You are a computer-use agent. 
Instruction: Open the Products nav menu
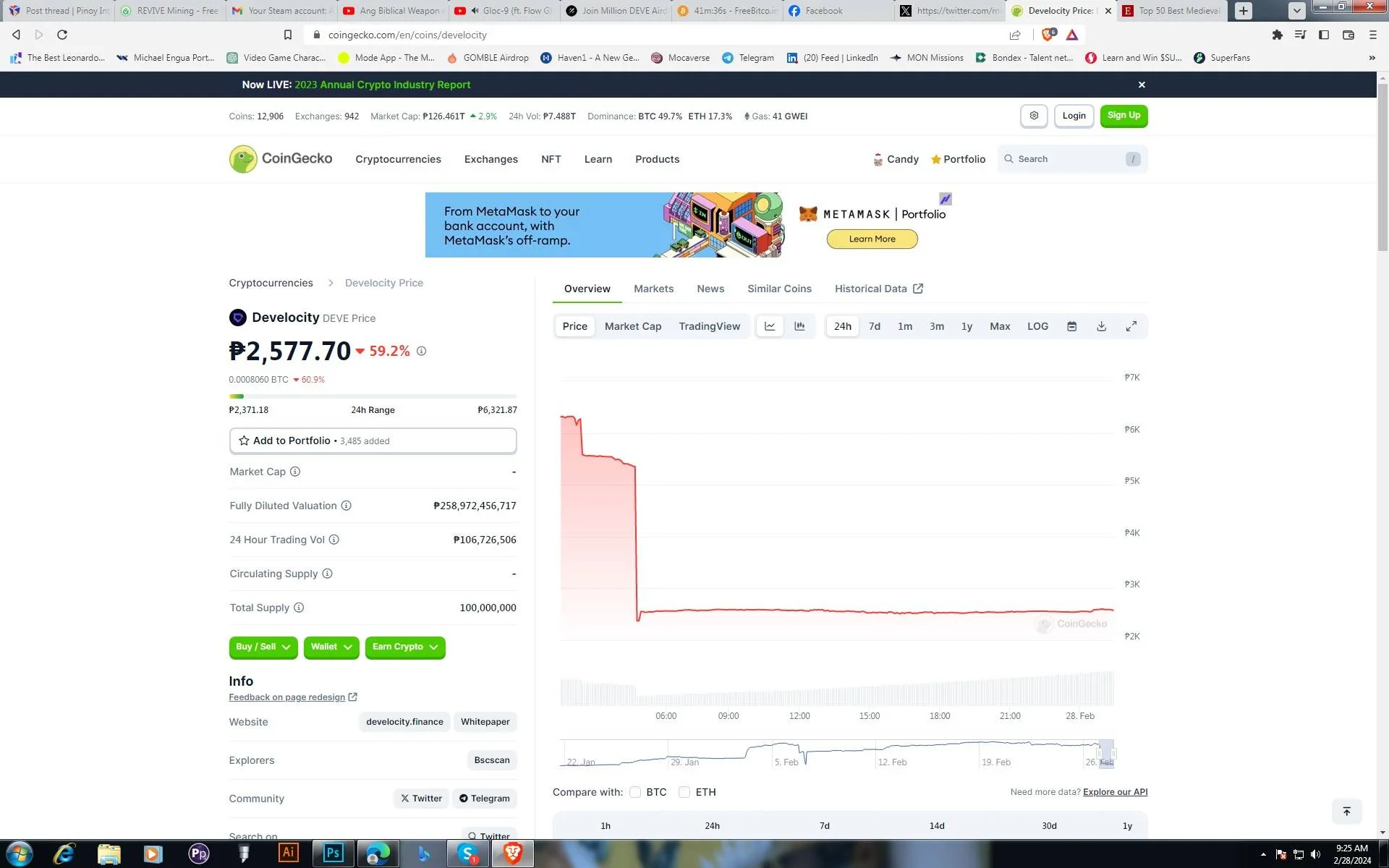pyautogui.click(x=658, y=159)
